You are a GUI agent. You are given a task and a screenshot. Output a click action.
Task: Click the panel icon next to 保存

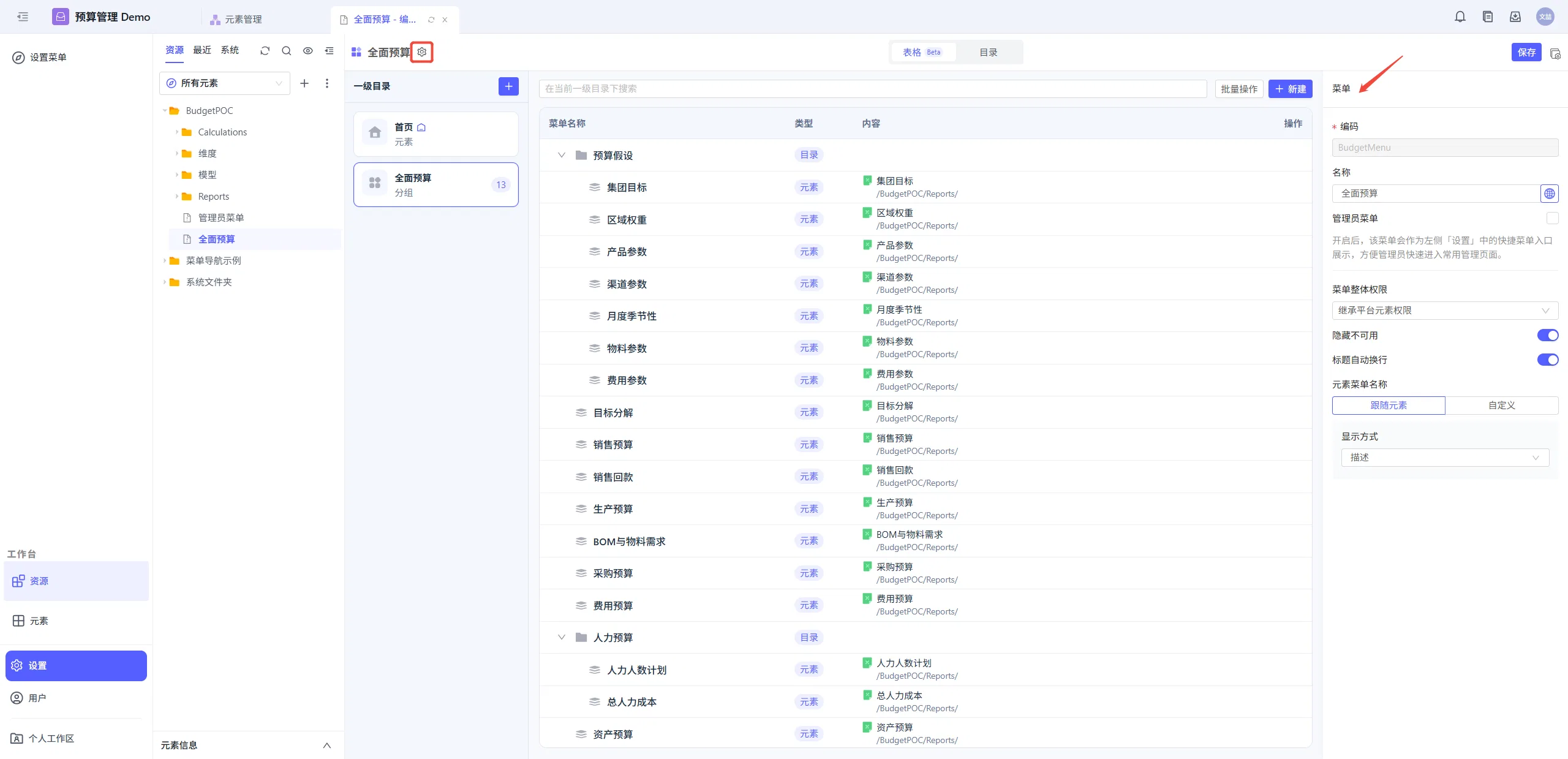coord(1555,53)
